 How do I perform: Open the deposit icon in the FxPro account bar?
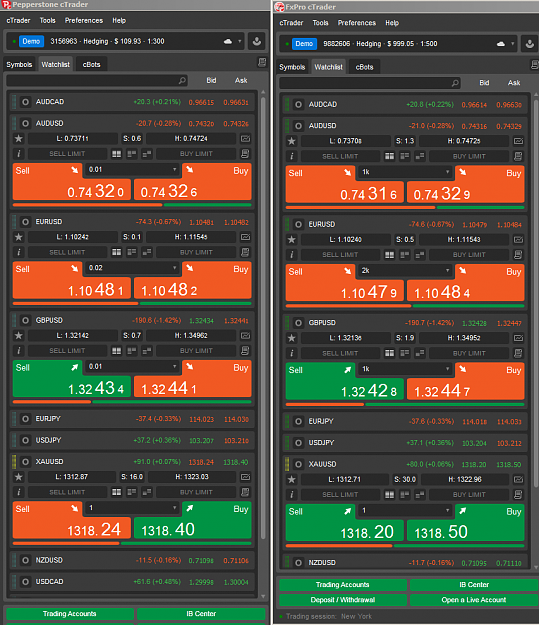tap(529, 44)
